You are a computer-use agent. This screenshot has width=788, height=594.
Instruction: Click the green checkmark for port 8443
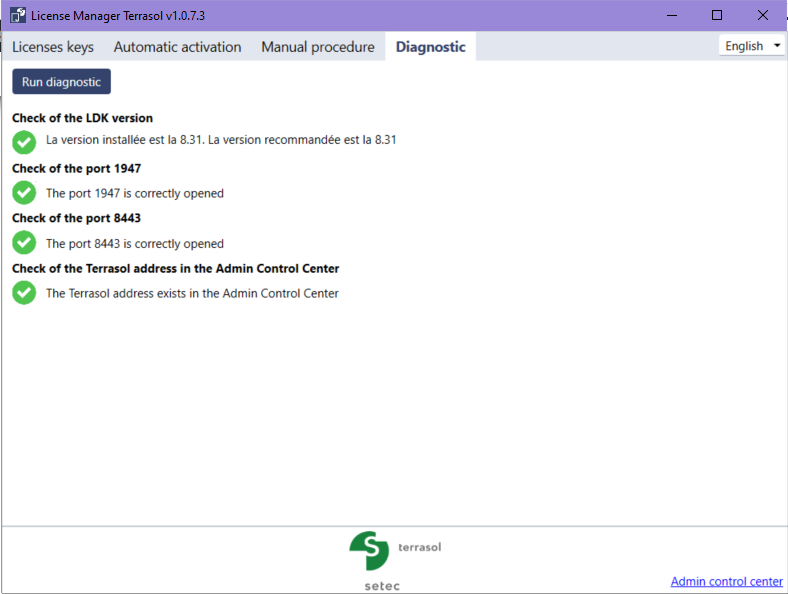point(24,243)
